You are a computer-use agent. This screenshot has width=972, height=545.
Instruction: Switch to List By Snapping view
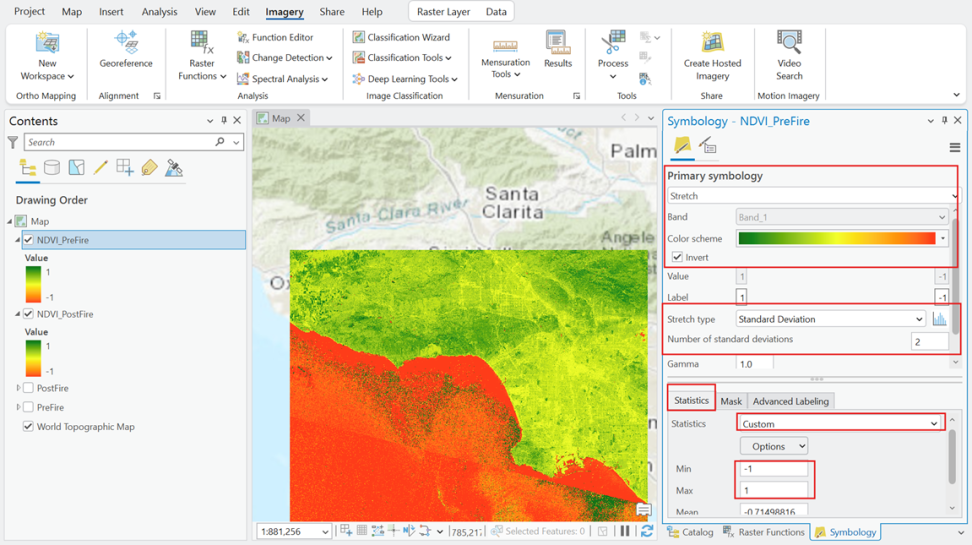125,167
